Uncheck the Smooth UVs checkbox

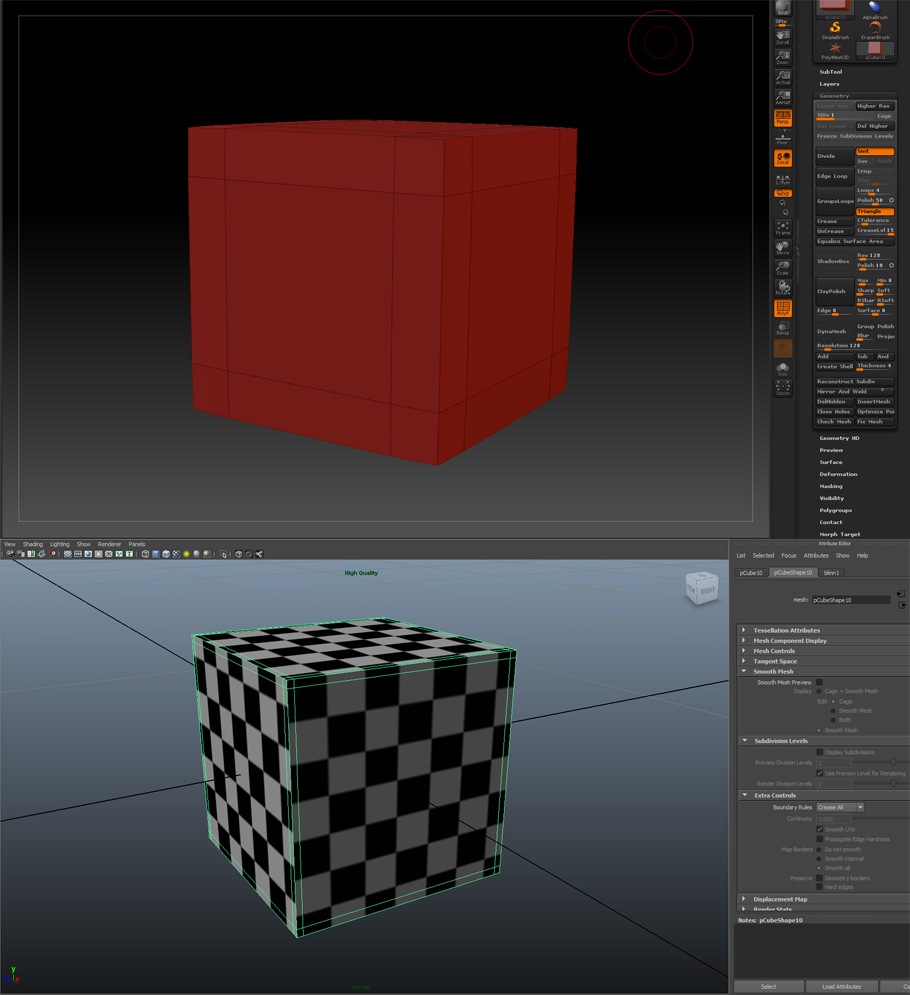click(820, 829)
